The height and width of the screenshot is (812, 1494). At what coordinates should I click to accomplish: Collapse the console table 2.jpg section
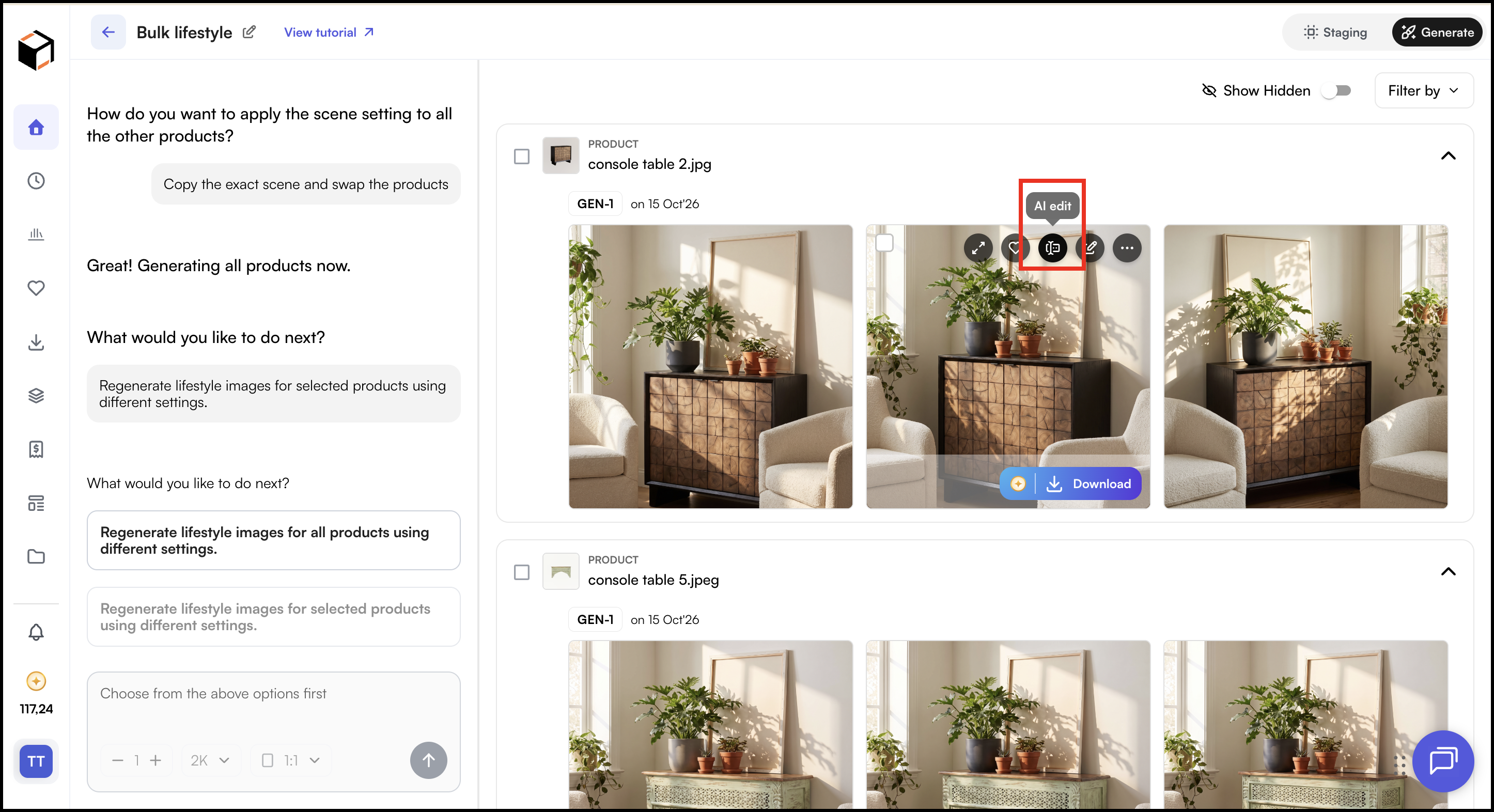(1448, 155)
